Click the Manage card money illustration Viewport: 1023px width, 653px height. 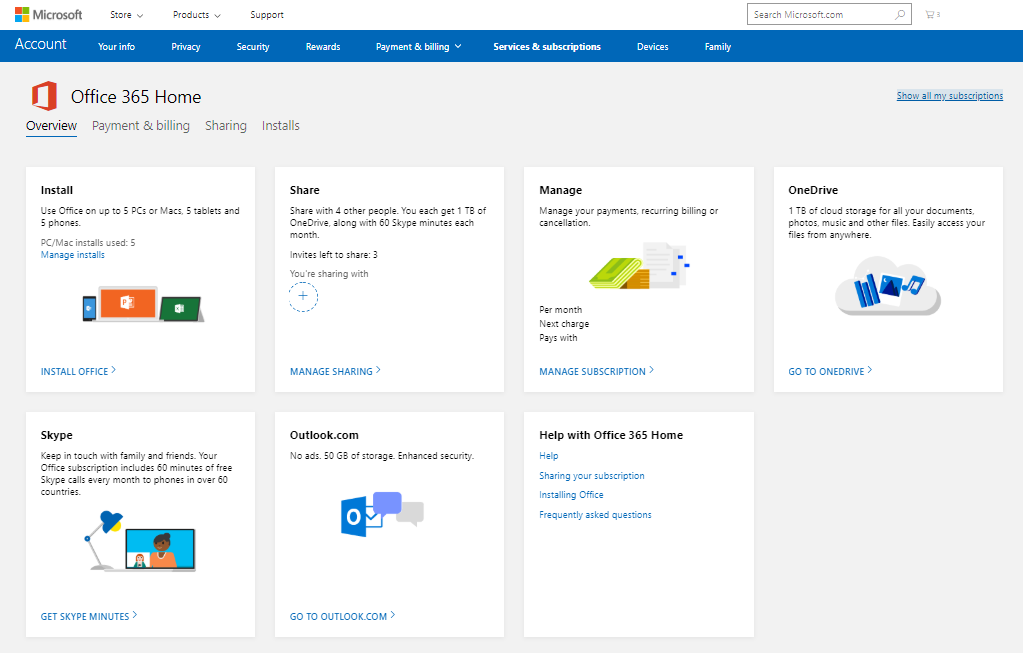(x=639, y=266)
